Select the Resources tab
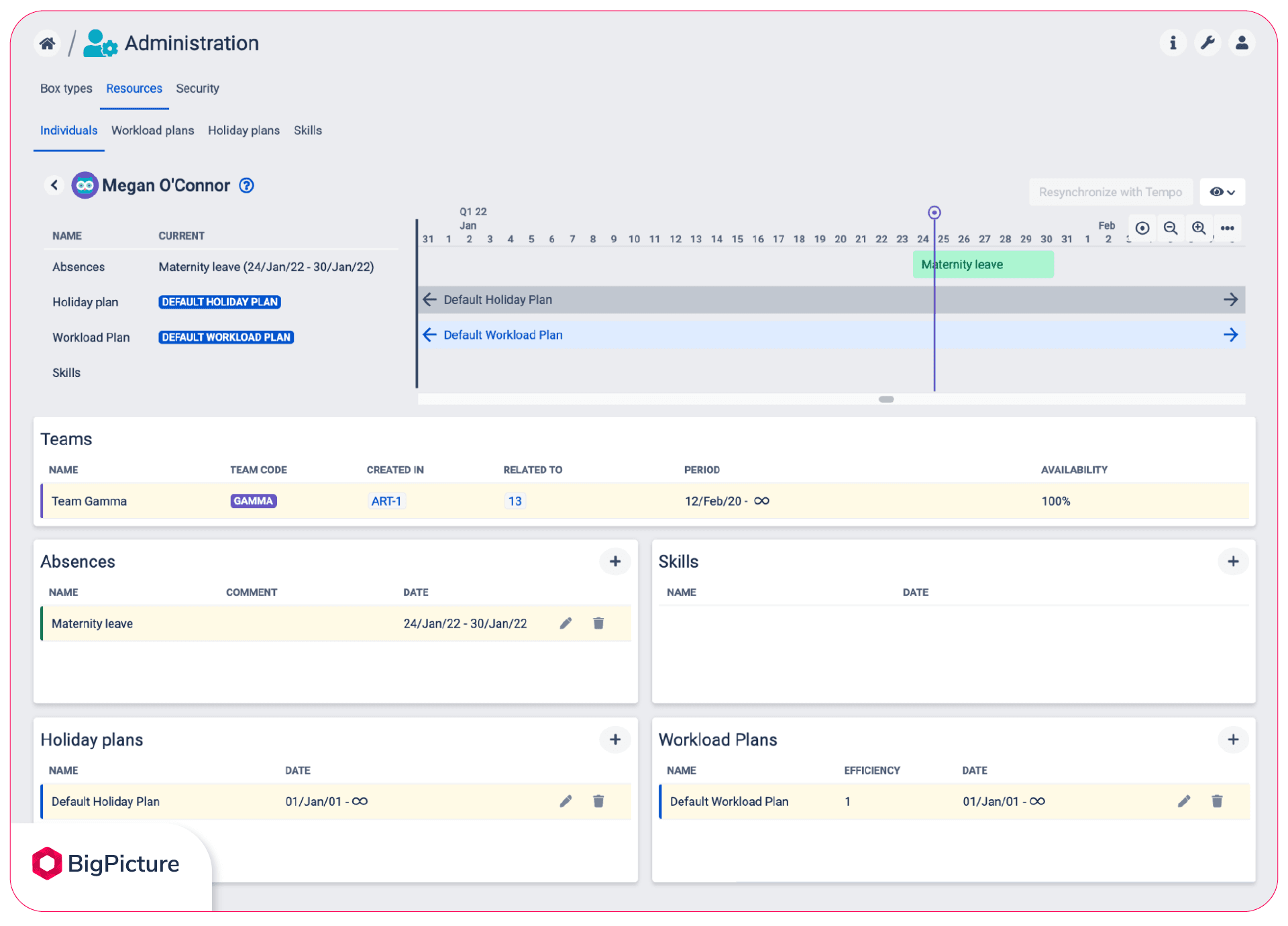Image resolution: width=1288 pixels, height=926 pixels. [x=134, y=89]
